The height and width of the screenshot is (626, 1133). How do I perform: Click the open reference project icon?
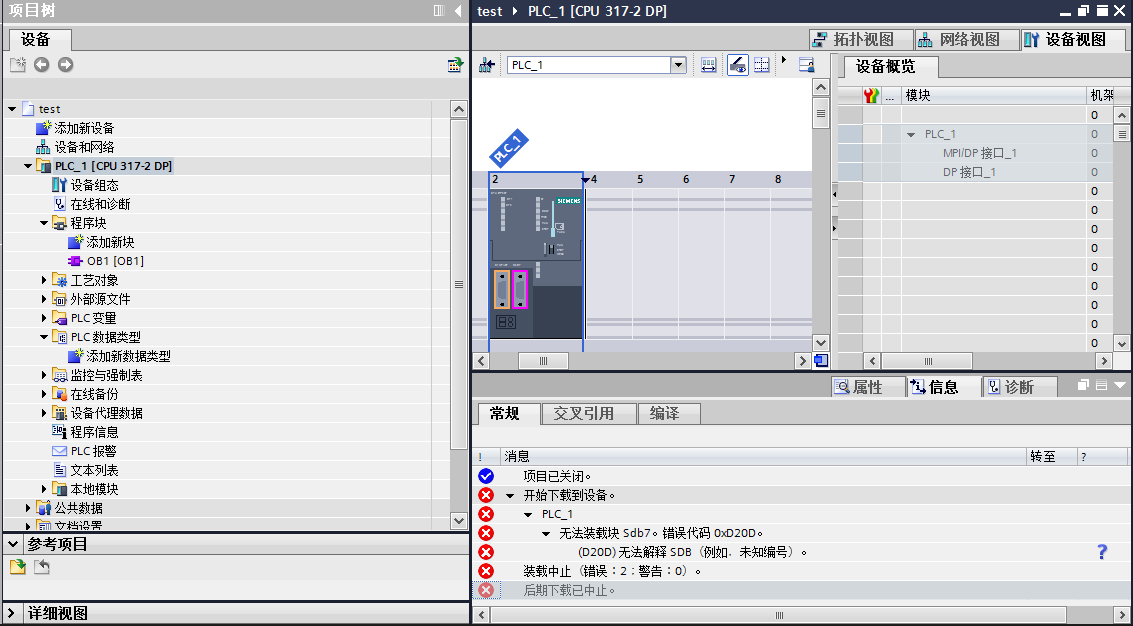[18, 567]
